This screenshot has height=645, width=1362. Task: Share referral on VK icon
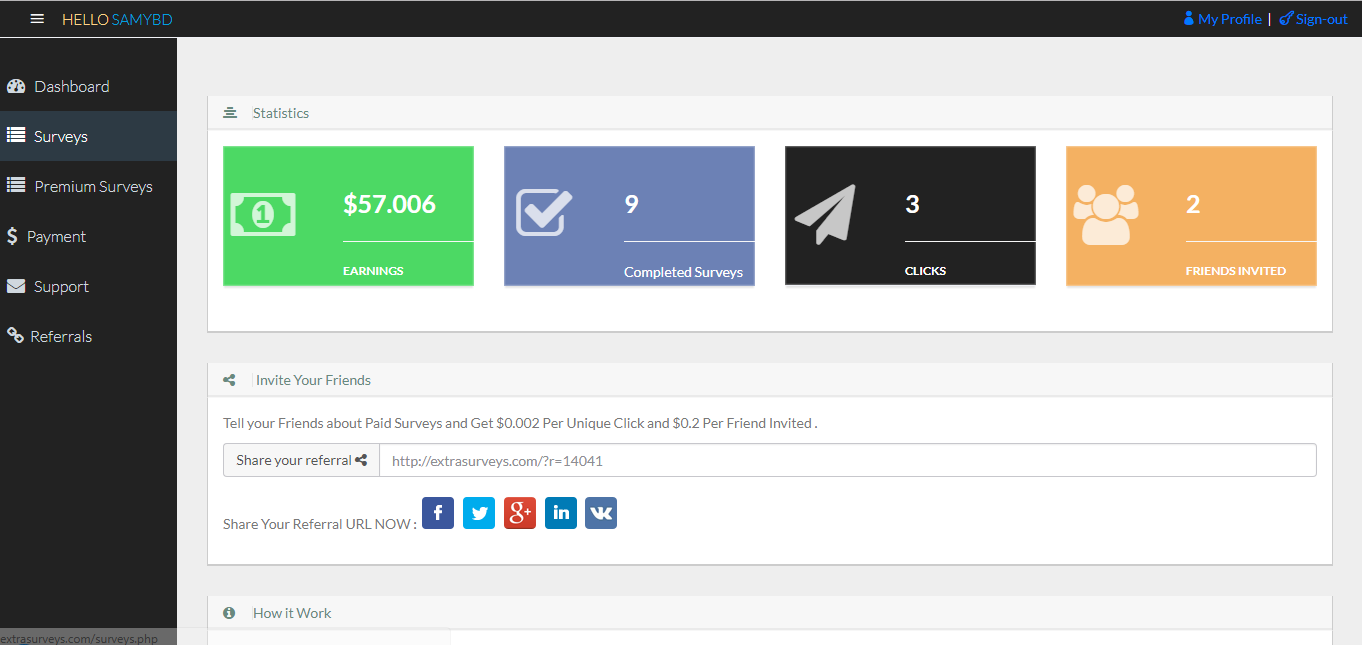coord(601,513)
